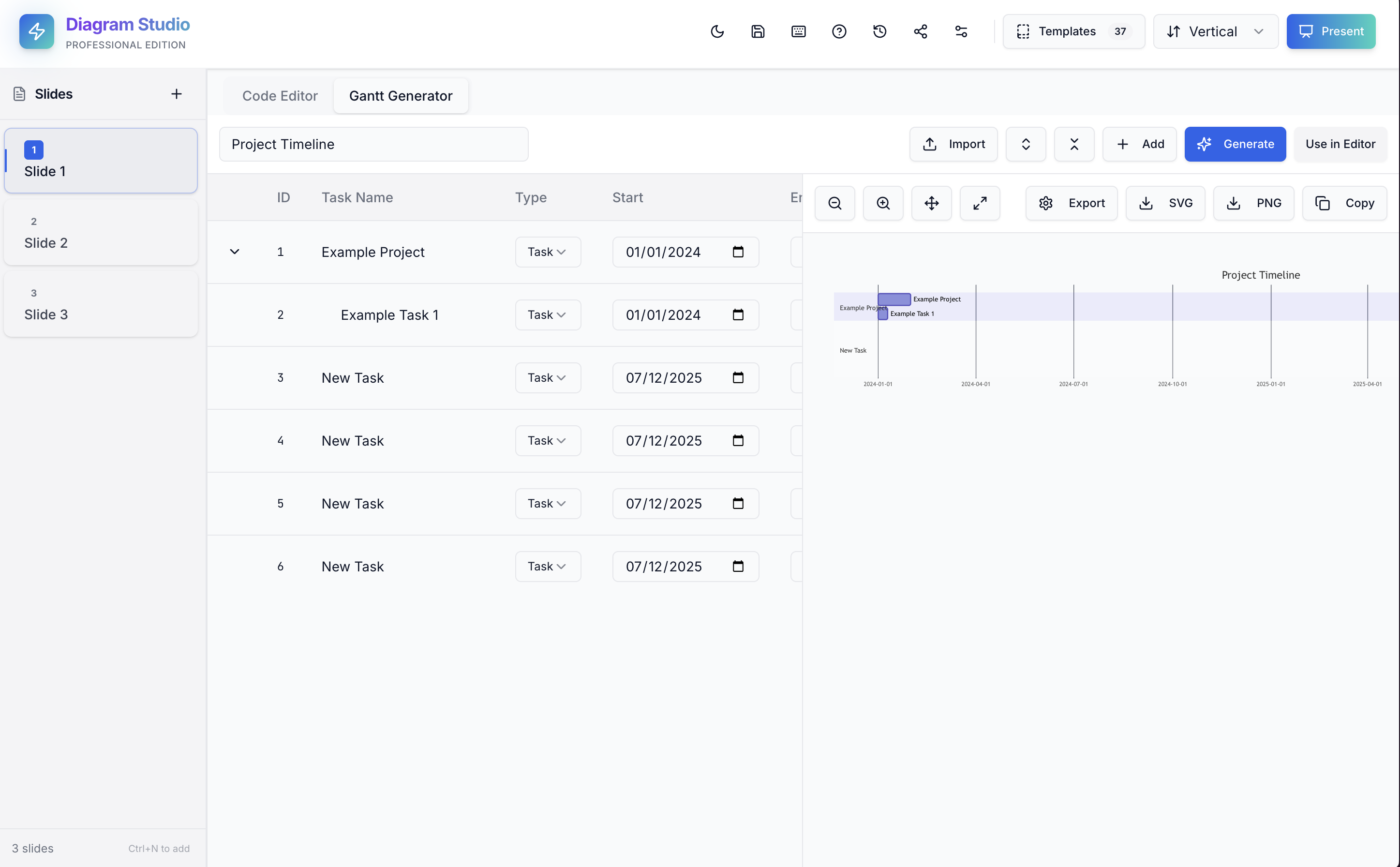The image size is (1400, 867).
Task: Select Slide 2 in sidebar
Action: [101, 233]
